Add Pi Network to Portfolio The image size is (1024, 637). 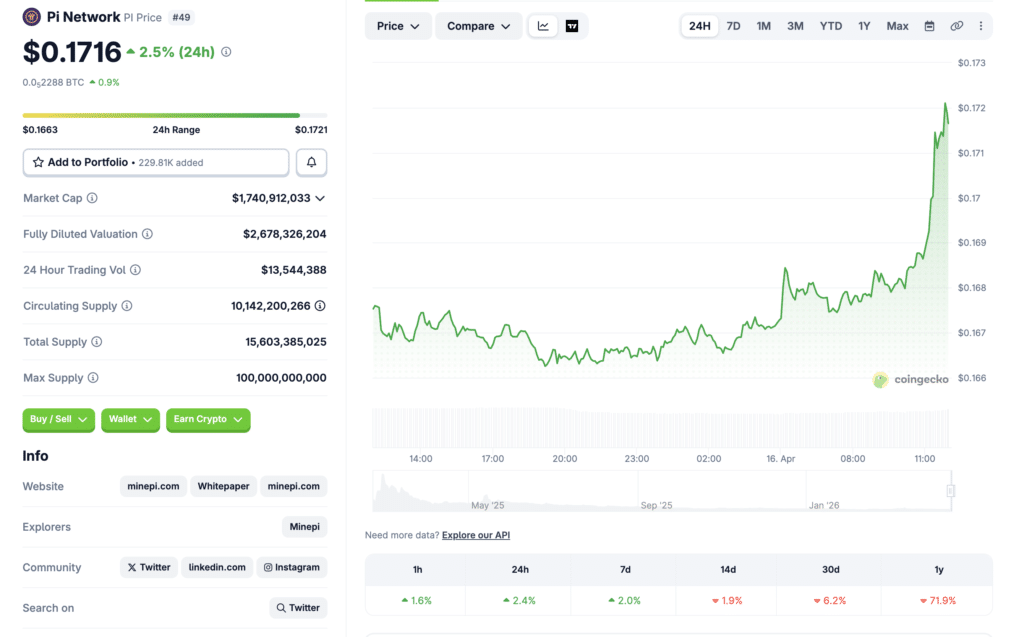click(x=156, y=162)
